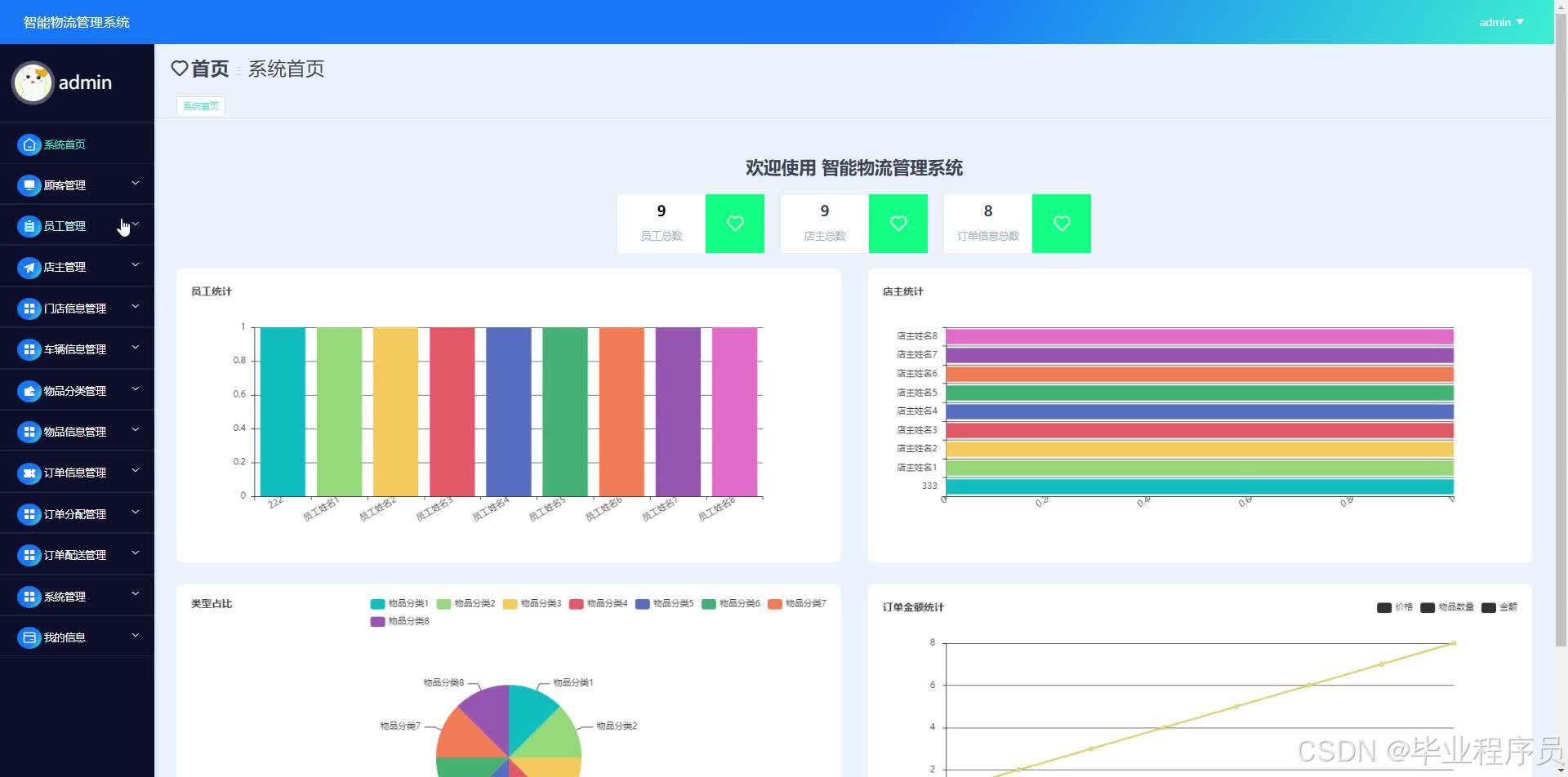Click the 物品信息管理 grid icon

coord(29,432)
